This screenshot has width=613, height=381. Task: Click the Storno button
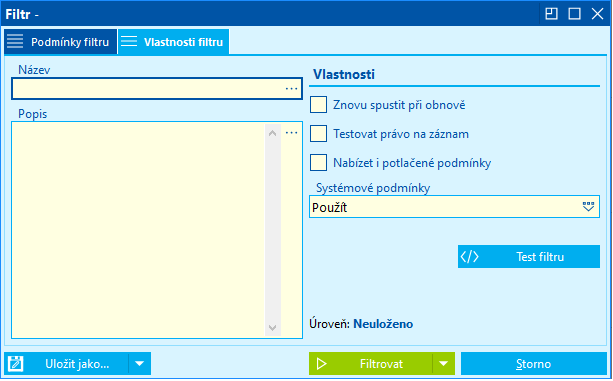click(534, 364)
